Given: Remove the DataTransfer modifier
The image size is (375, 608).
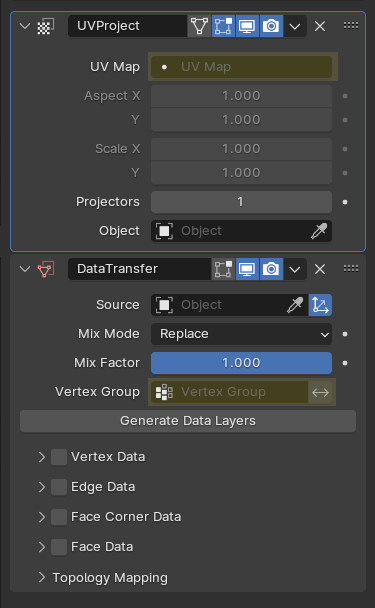Looking at the screenshot, I should [x=320, y=269].
